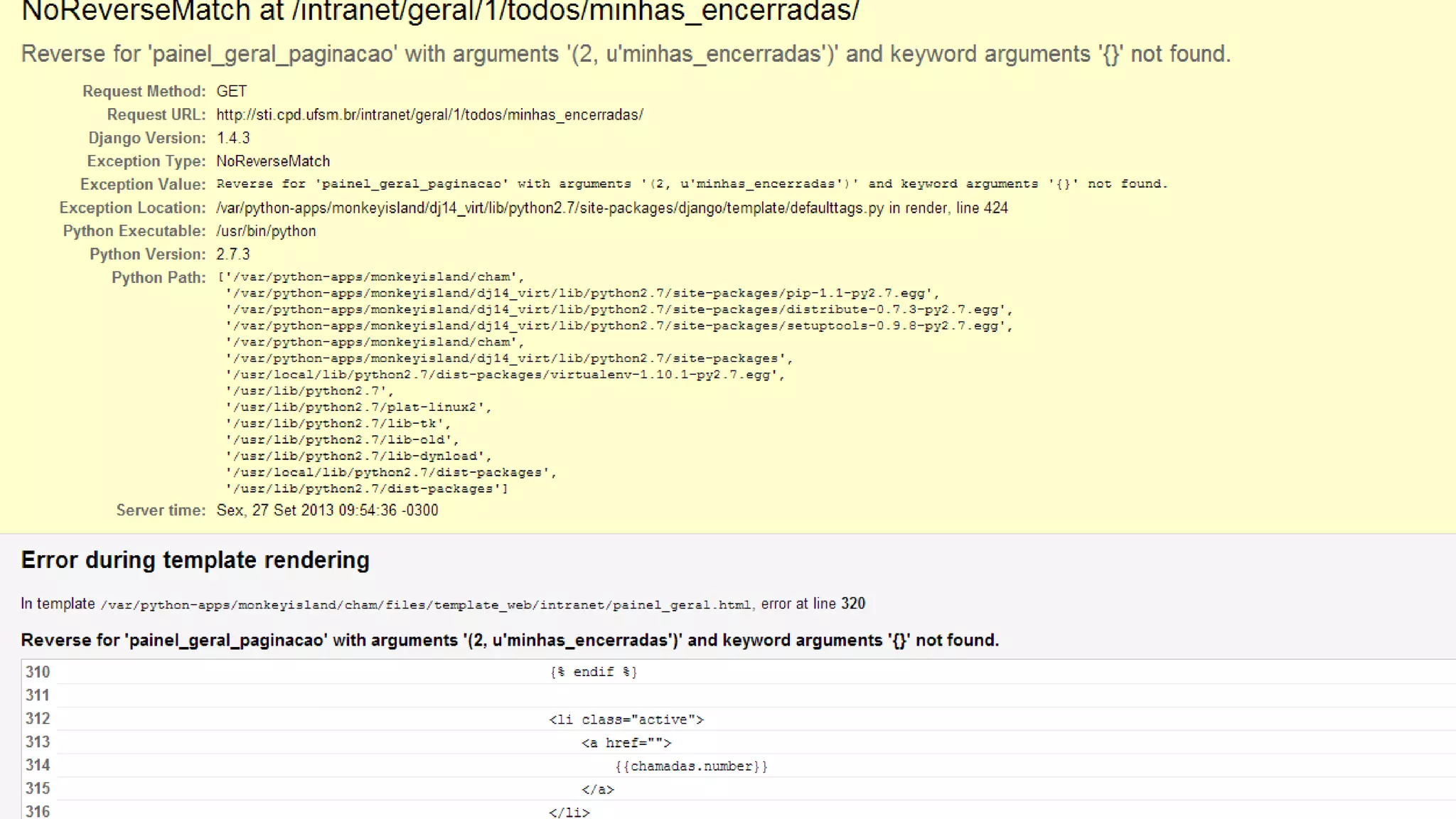Click the GET request method value
The image size is (1456, 819).
(x=231, y=91)
